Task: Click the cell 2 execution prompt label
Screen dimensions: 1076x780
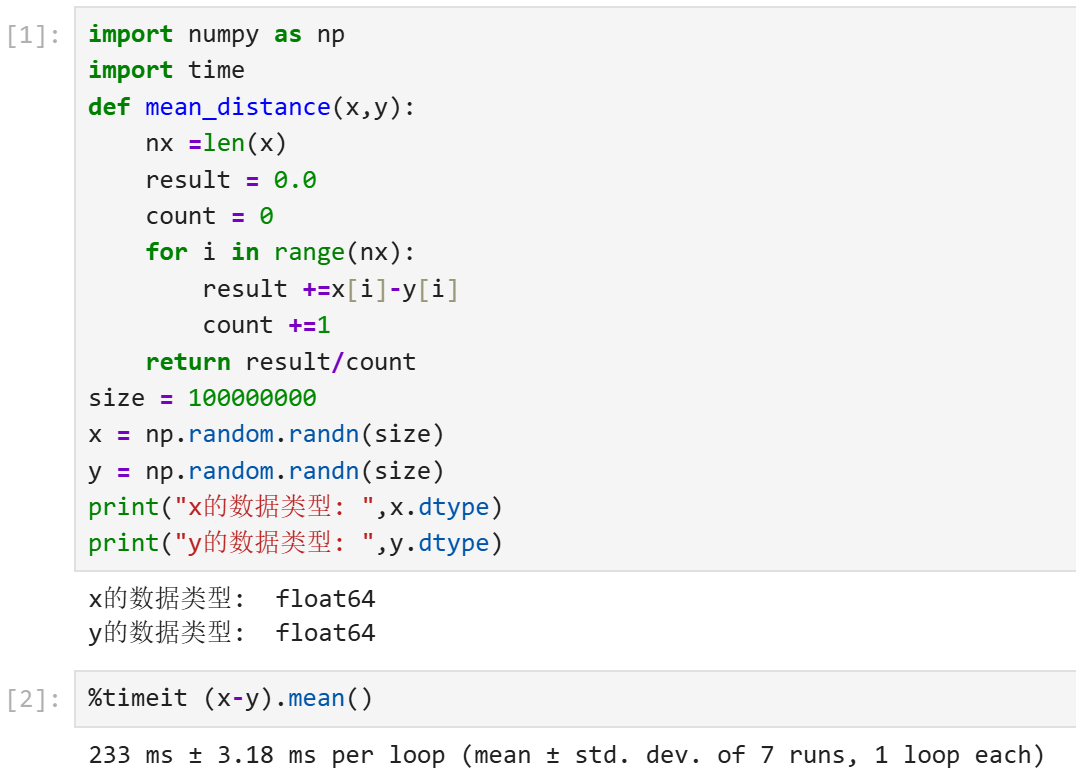Action: coord(34,699)
